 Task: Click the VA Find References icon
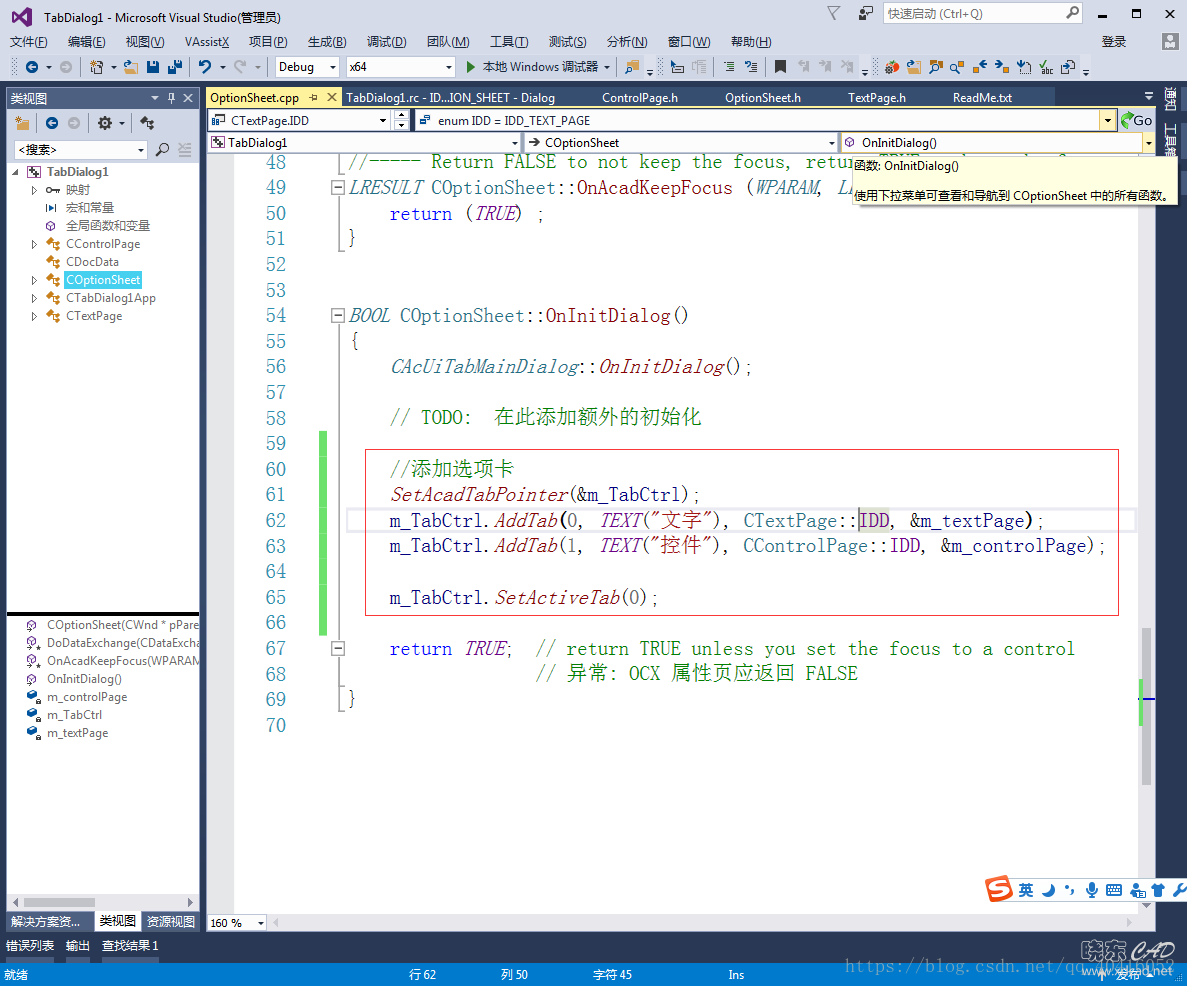(x=957, y=67)
